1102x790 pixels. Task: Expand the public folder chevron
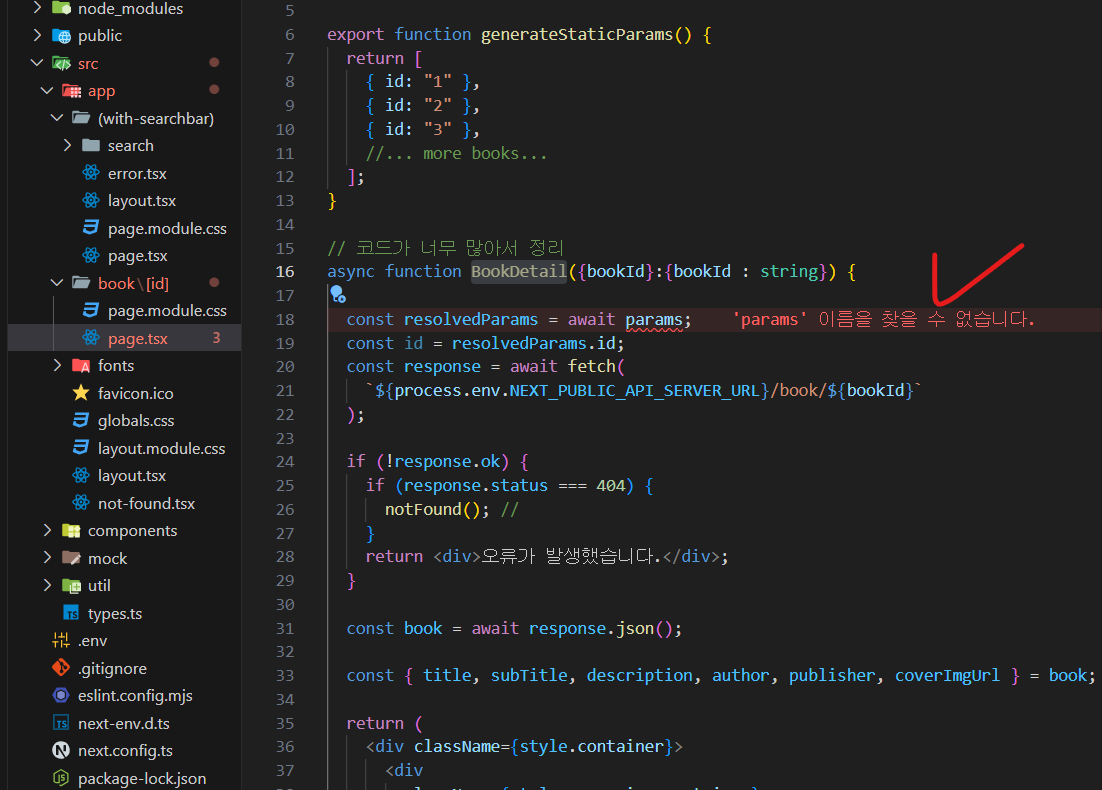coord(37,36)
